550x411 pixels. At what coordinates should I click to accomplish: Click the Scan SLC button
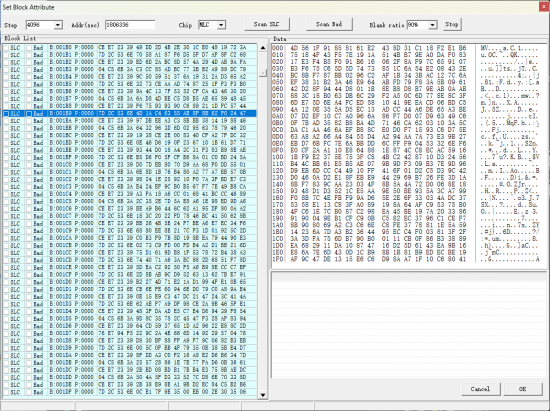[267, 24]
